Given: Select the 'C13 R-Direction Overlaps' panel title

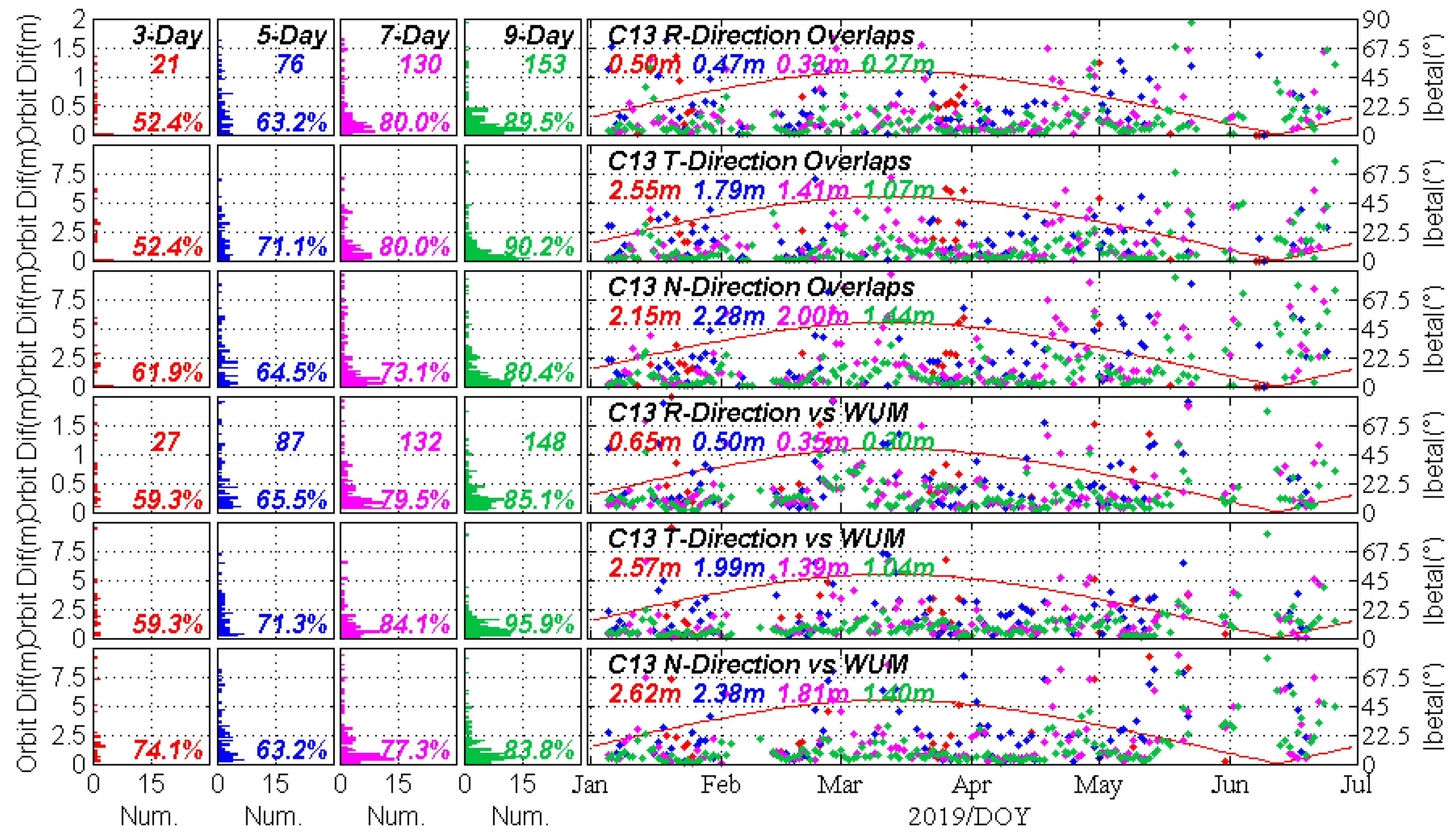Looking at the screenshot, I should point(761,35).
